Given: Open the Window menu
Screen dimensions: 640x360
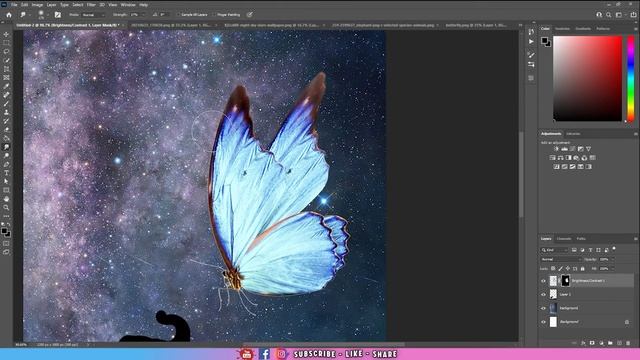Looking at the screenshot, I should click(128, 5).
